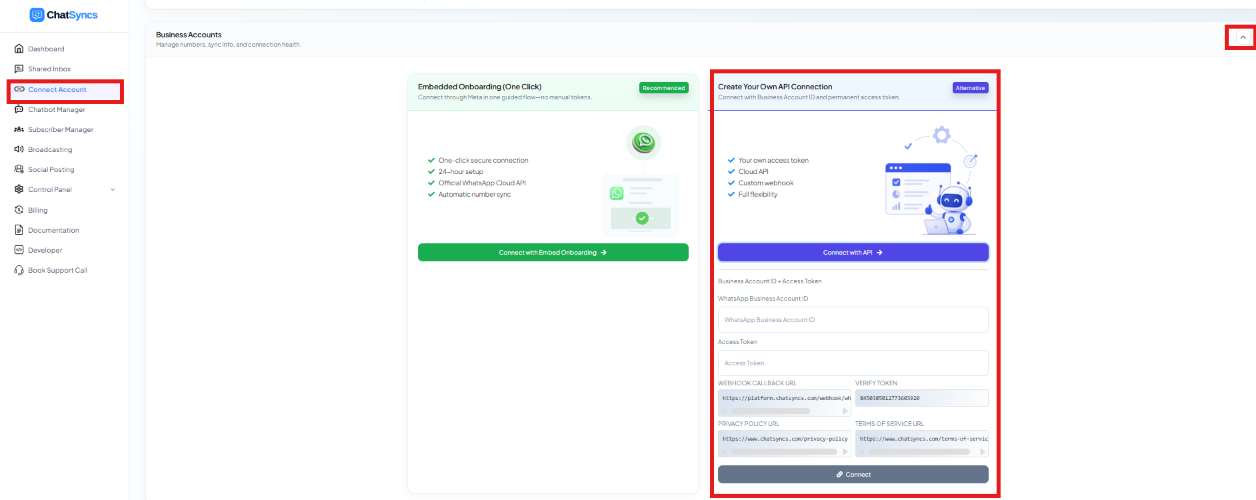Click the Control Panel gear icon
The image size is (1256, 500).
click(x=19, y=189)
